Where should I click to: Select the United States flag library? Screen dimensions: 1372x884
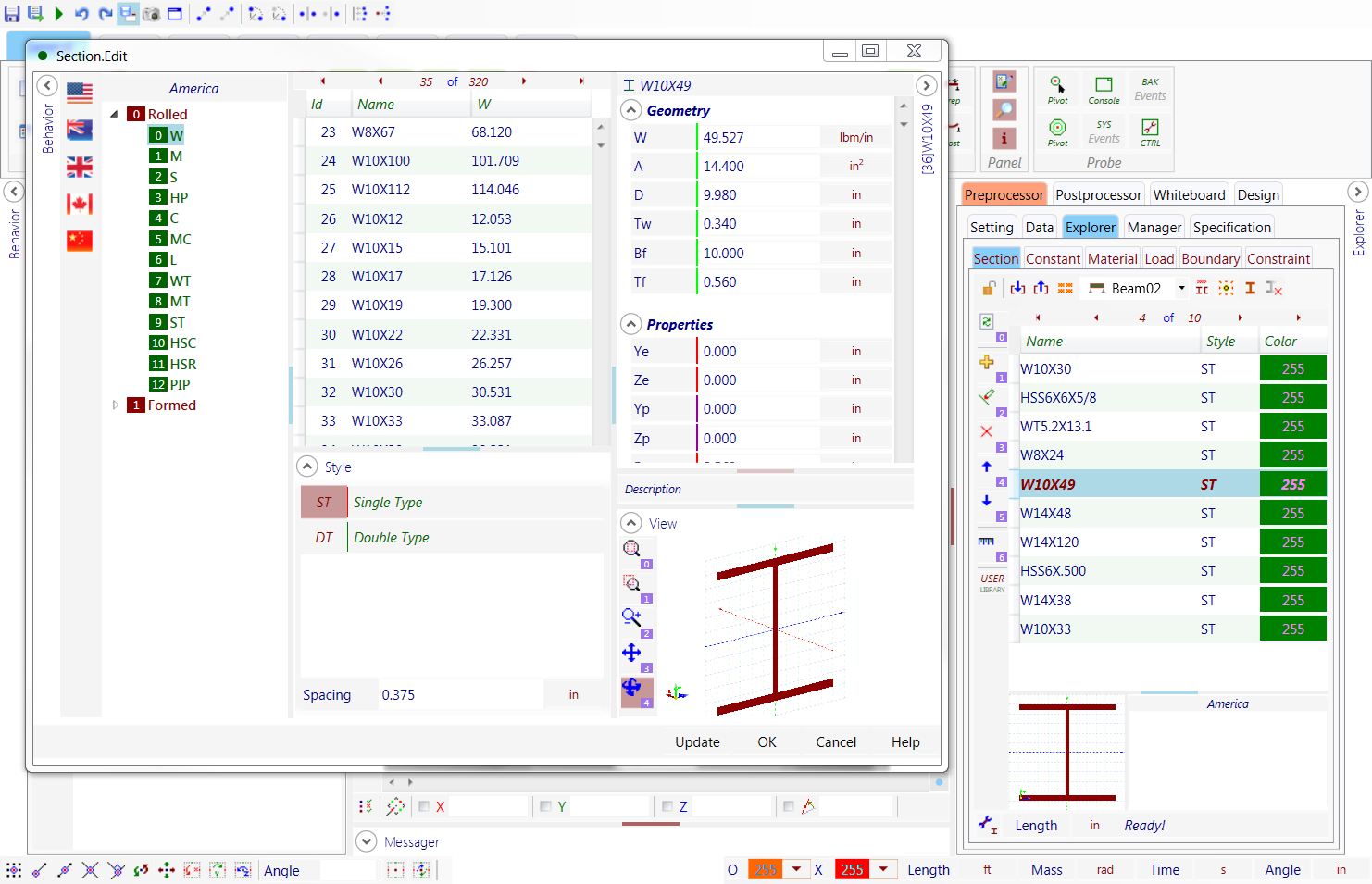[80, 93]
